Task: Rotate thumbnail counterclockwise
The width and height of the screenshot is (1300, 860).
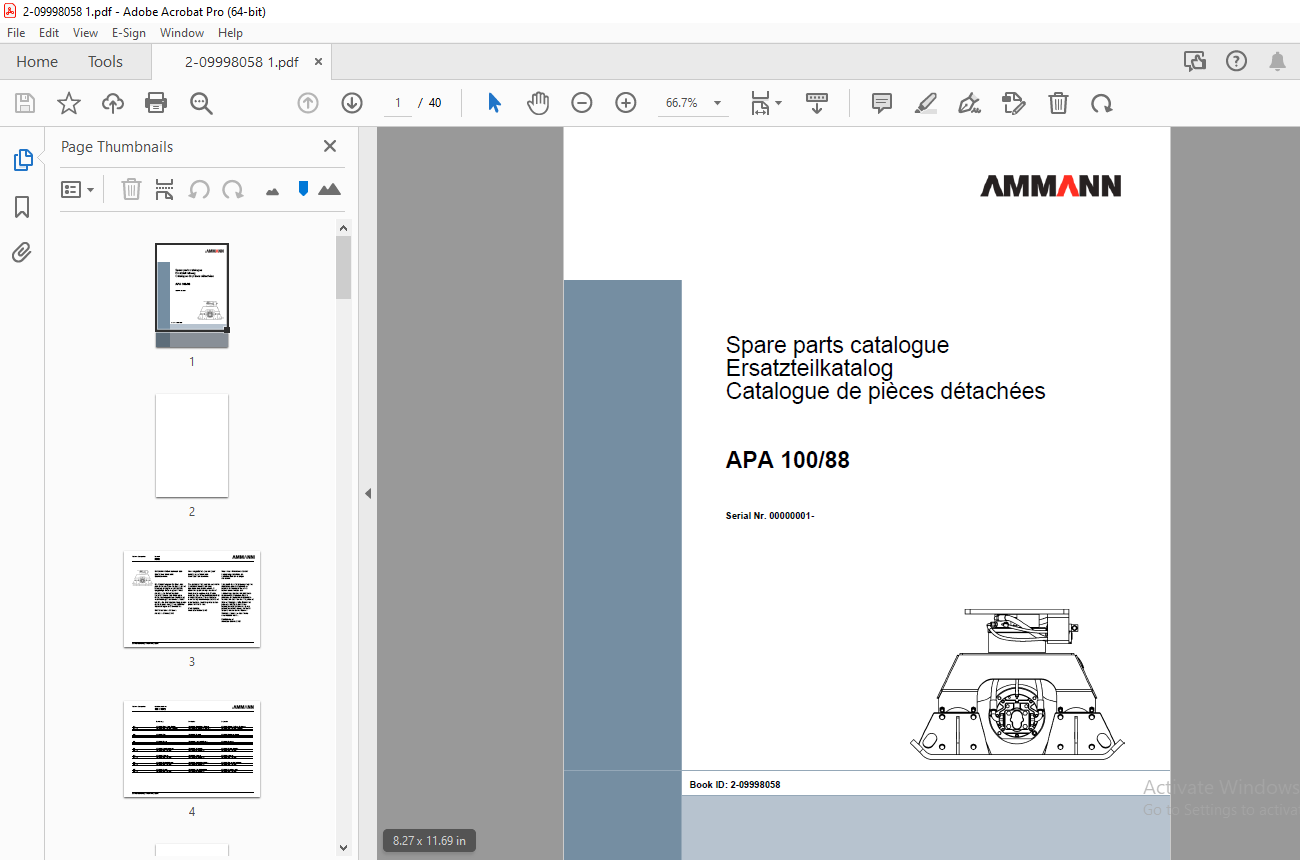Action: pos(199,189)
